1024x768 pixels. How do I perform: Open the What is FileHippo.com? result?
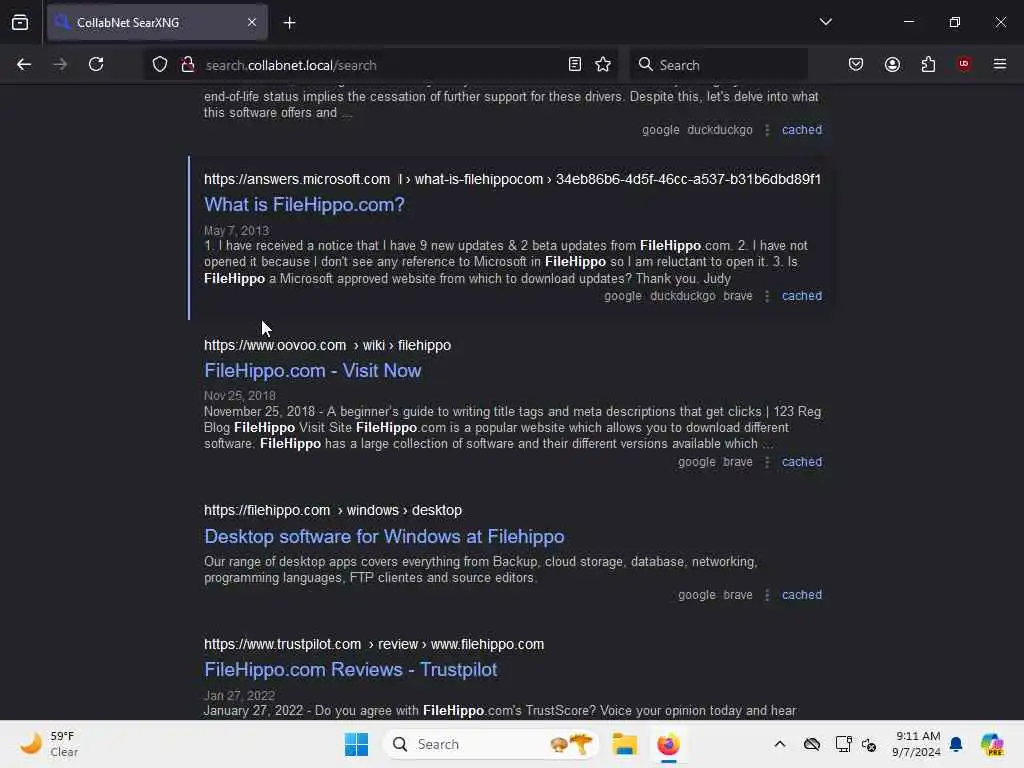[304, 205]
